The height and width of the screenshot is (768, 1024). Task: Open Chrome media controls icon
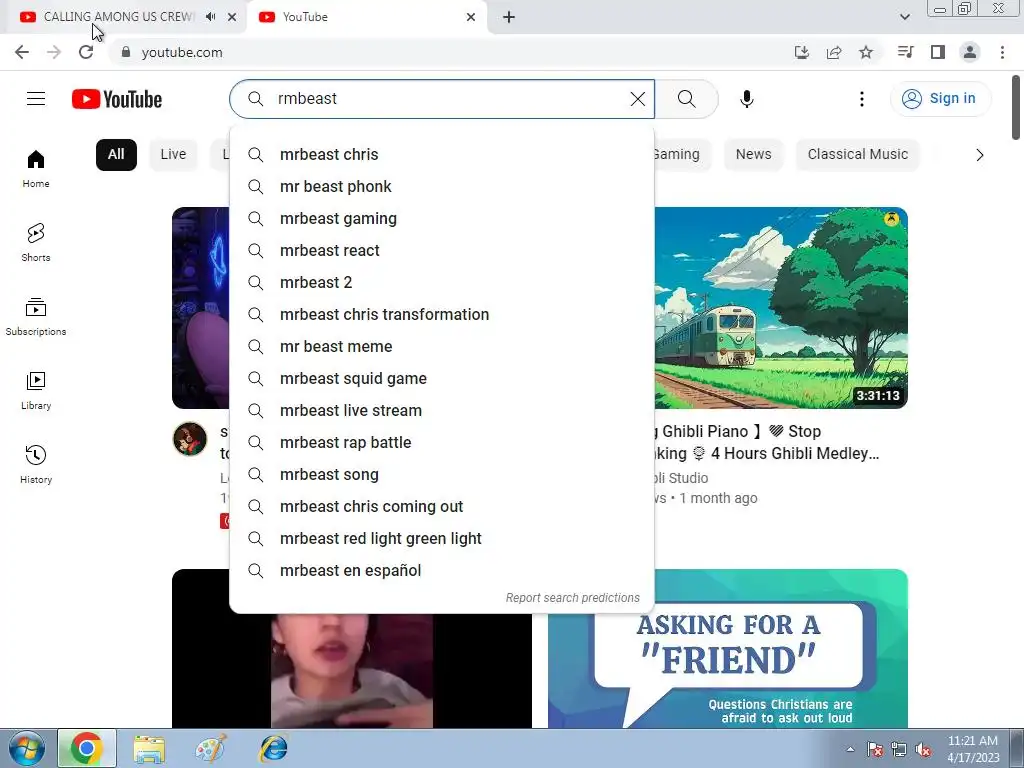[905, 52]
